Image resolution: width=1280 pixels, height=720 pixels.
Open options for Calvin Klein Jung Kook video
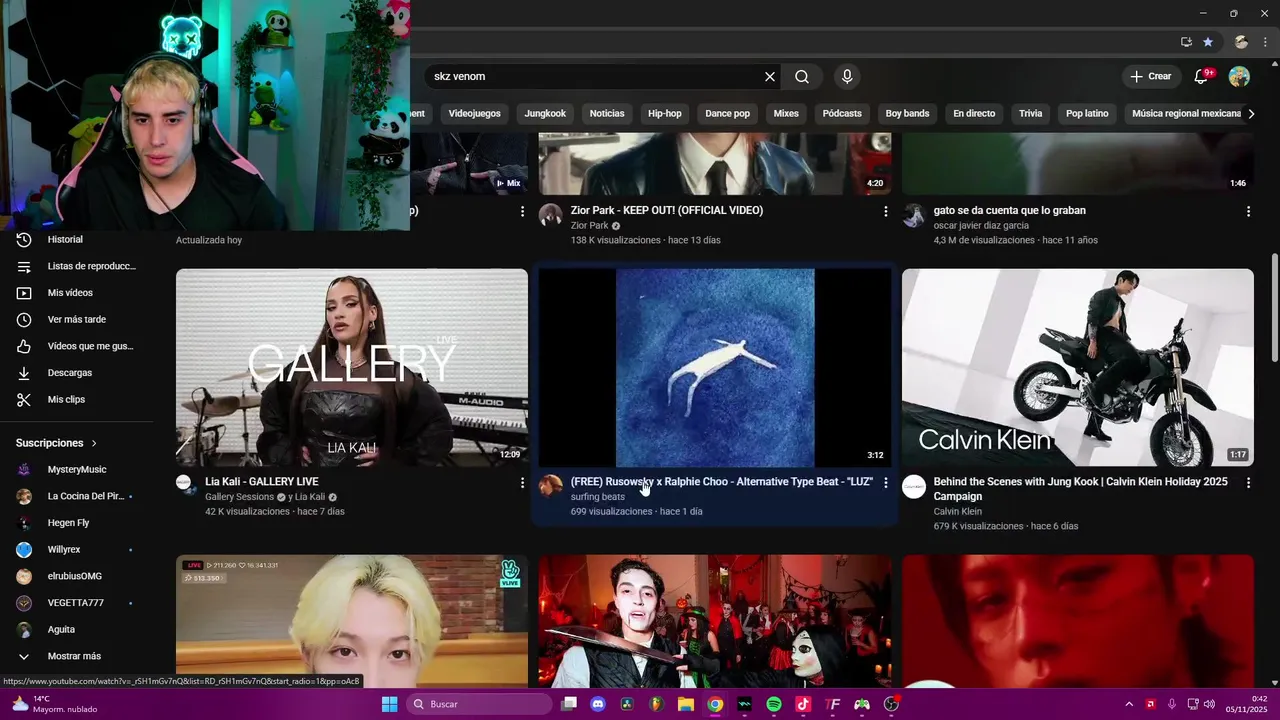pos(1248,482)
